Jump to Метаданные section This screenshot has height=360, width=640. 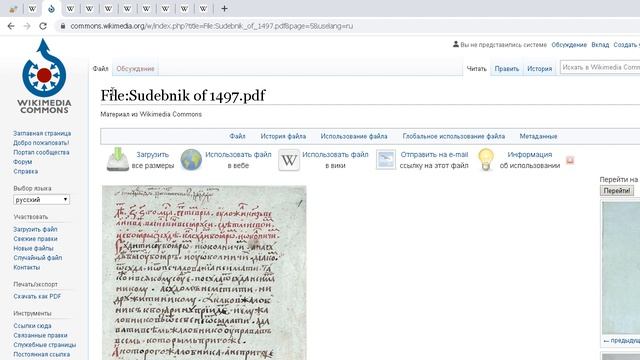[x=538, y=136]
